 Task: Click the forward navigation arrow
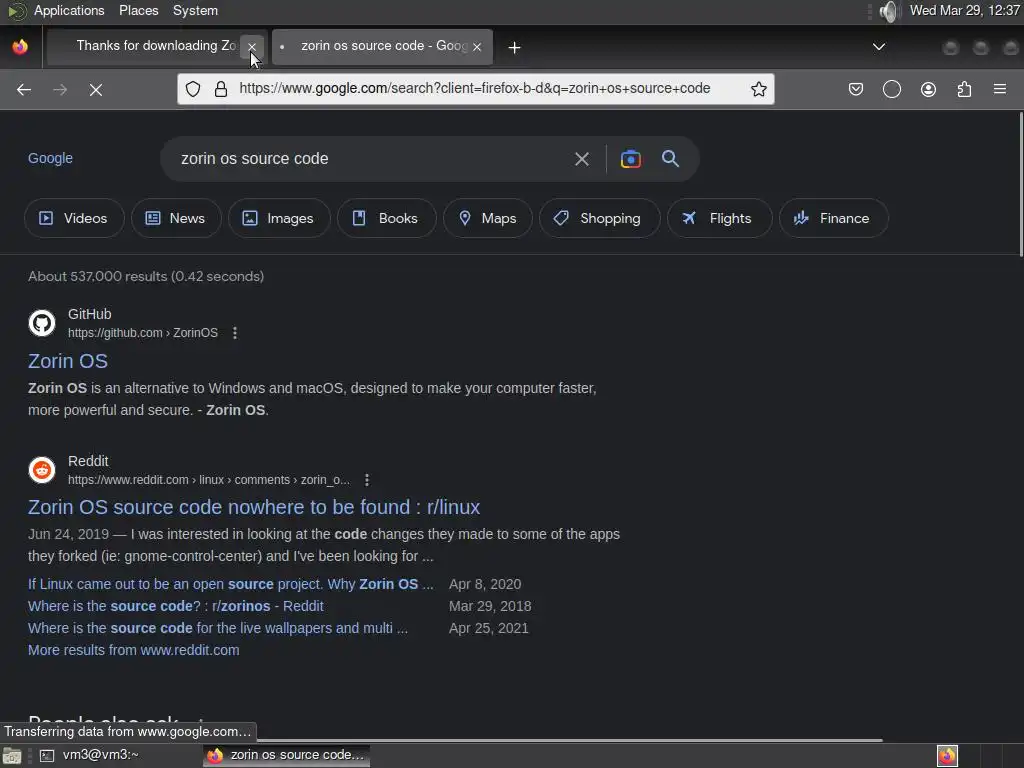[x=60, y=89]
